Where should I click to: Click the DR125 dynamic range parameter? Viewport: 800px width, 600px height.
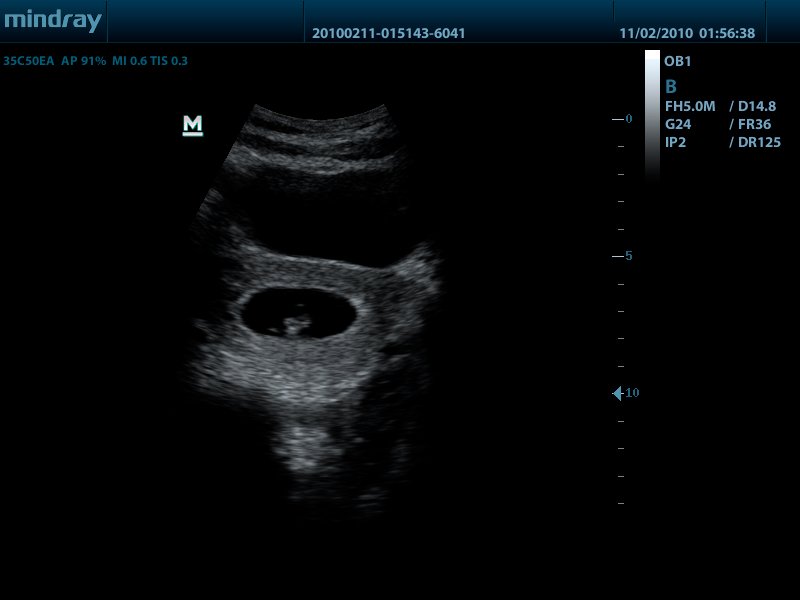pyautogui.click(x=760, y=142)
